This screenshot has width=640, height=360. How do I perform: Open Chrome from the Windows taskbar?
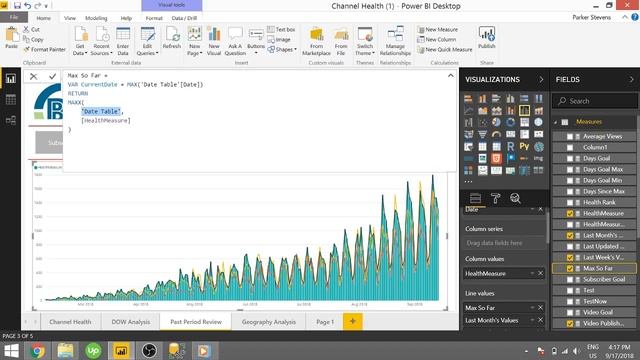tap(37, 351)
